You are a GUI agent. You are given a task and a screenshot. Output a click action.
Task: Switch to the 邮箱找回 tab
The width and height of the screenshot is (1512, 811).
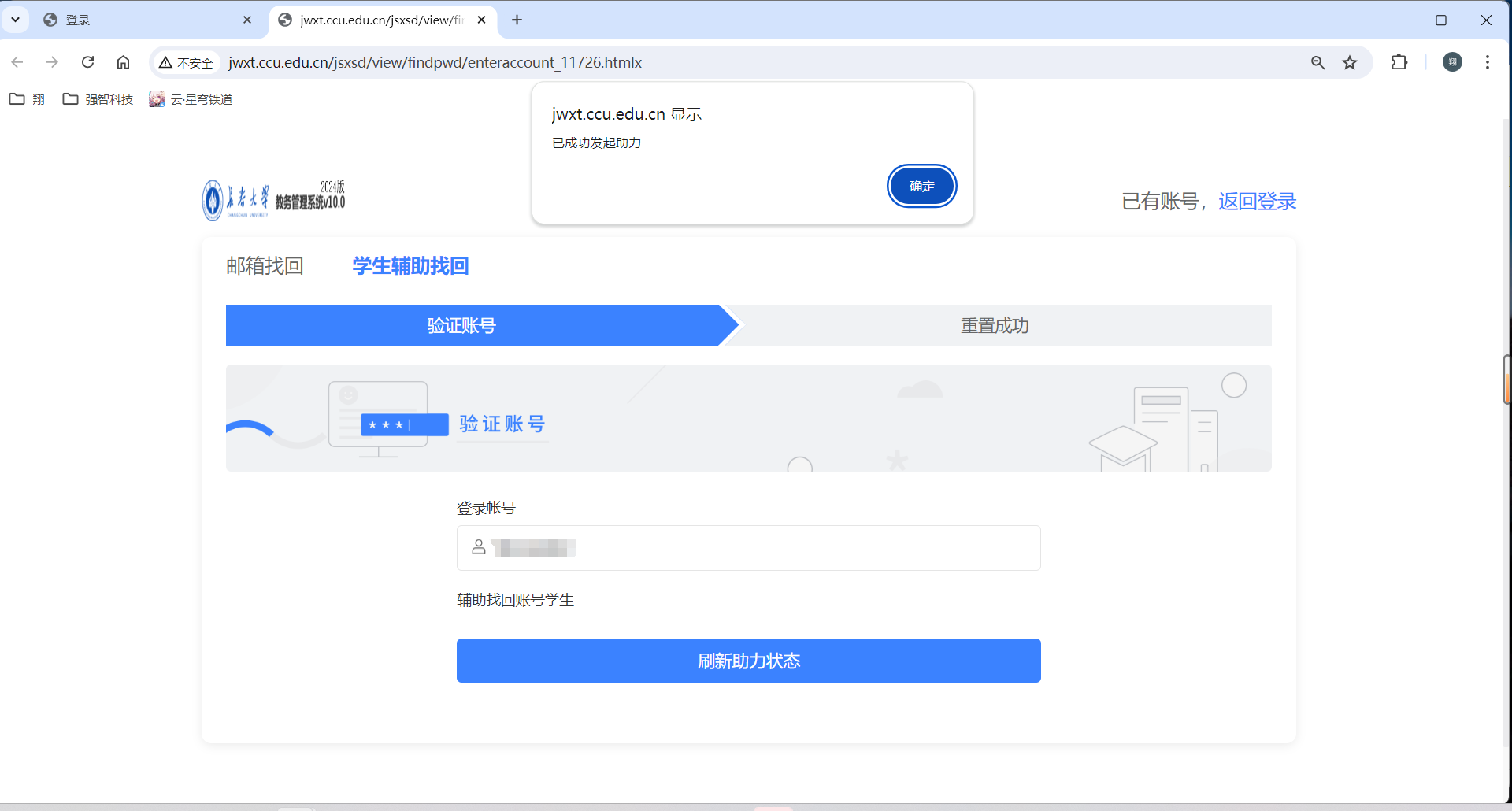pyautogui.click(x=265, y=266)
